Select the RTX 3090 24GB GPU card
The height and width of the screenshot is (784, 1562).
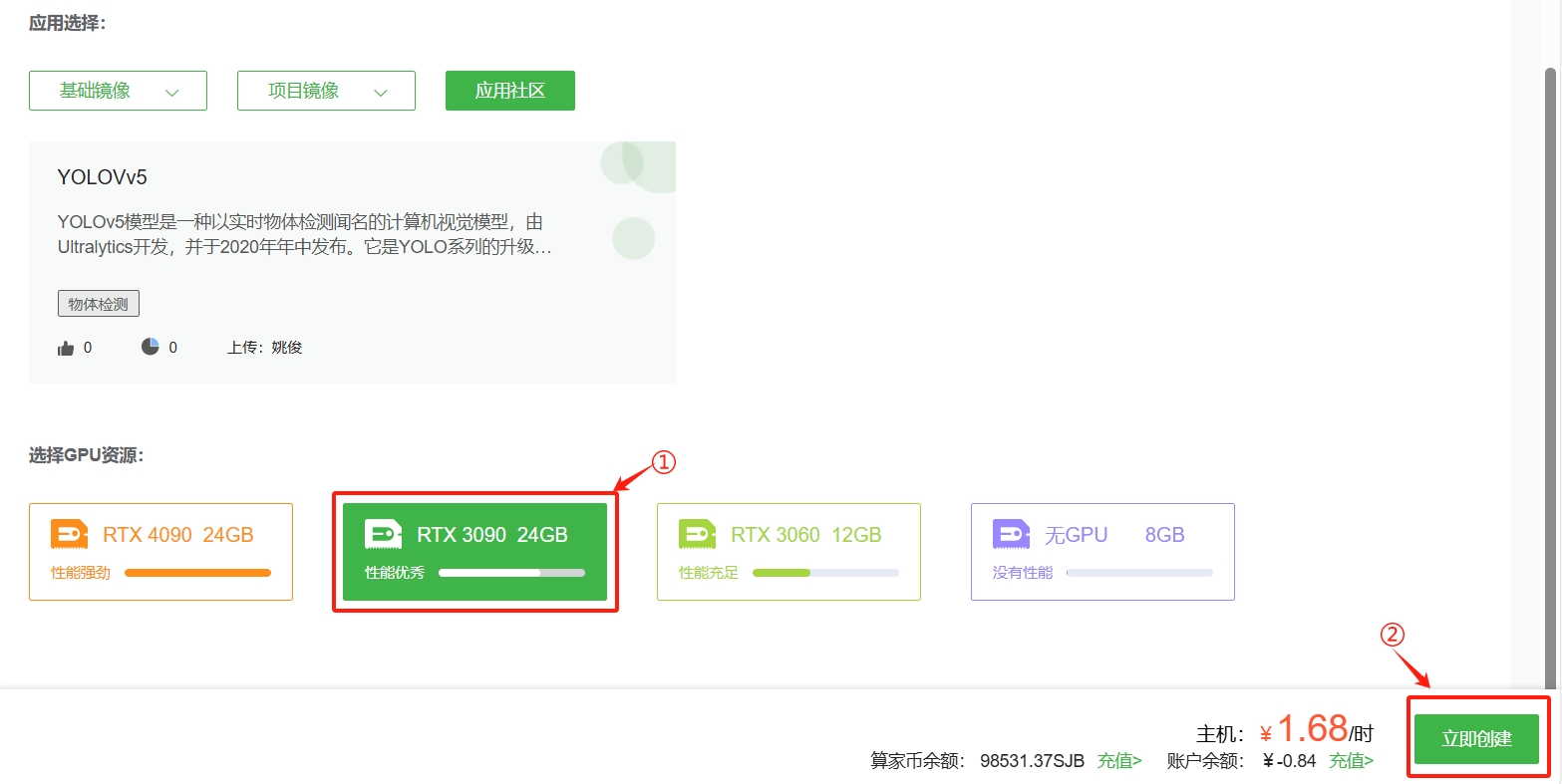tap(474, 552)
